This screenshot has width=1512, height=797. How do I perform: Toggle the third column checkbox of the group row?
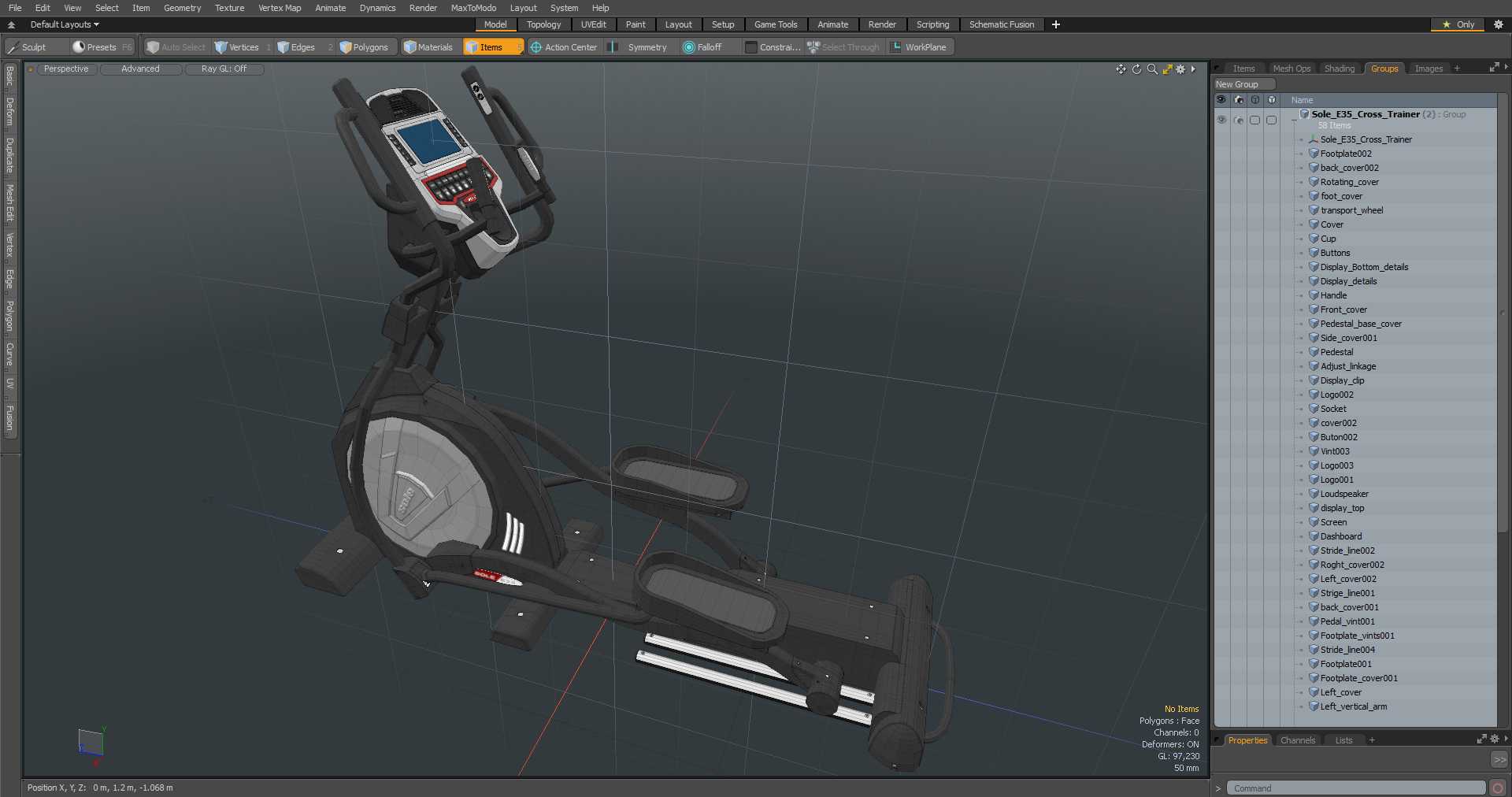click(1255, 120)
